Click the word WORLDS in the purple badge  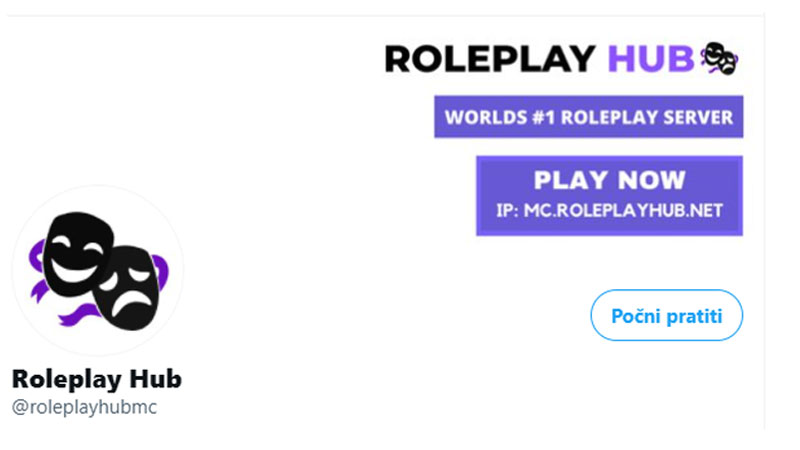(481, 117)
